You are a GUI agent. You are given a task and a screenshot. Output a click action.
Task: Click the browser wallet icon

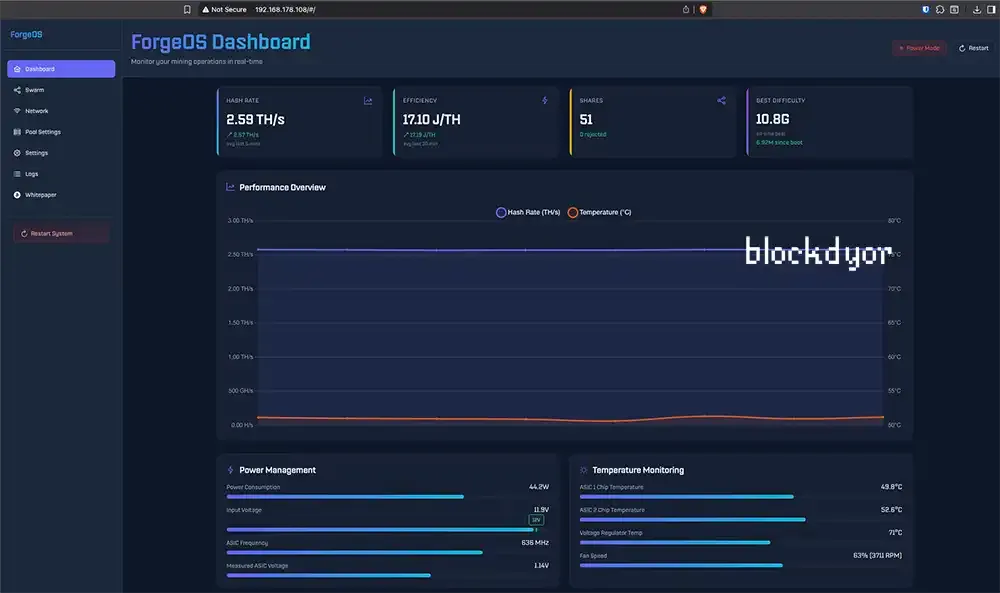pyautogui.click(x=954, y=10)
